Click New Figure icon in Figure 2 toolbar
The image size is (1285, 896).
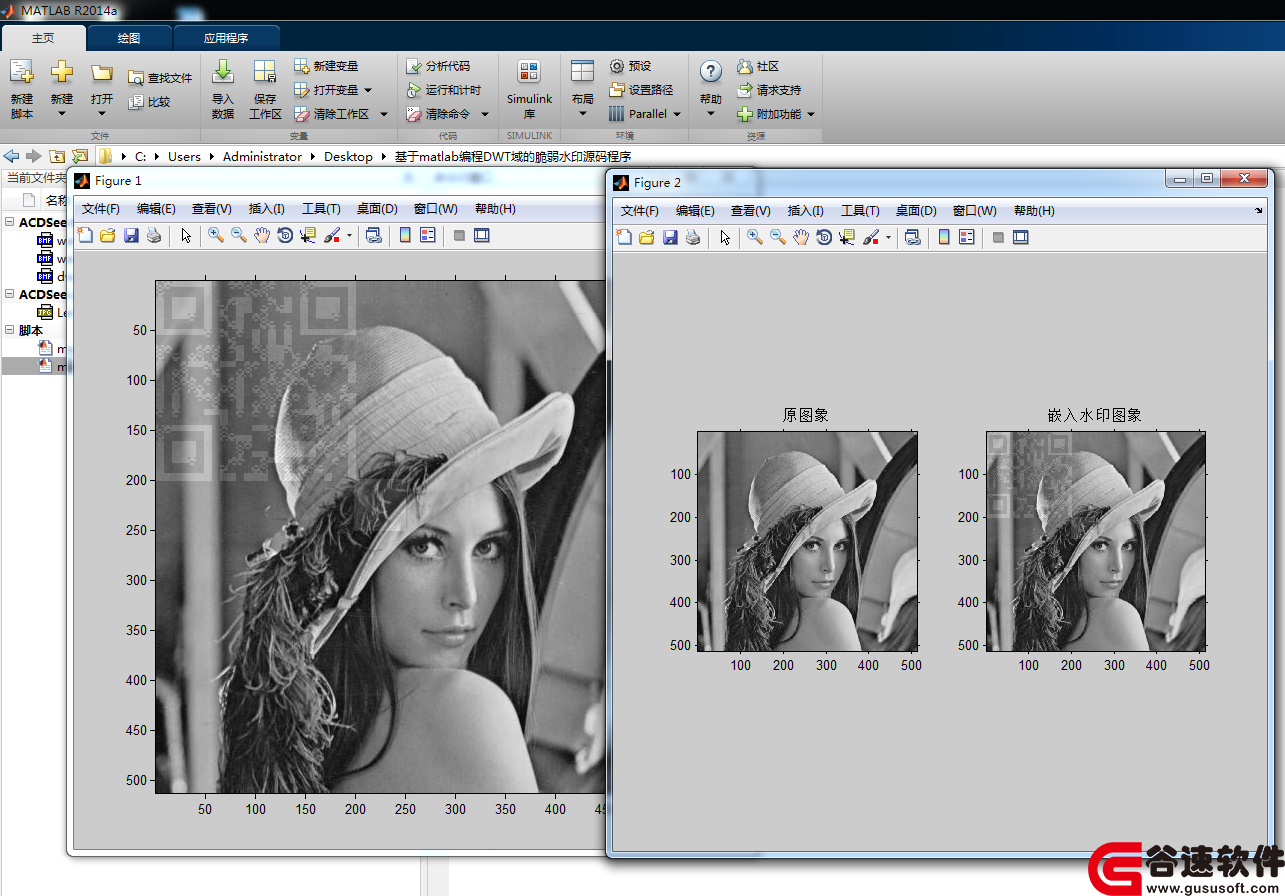pyautogui.click(x=625, y=237)
